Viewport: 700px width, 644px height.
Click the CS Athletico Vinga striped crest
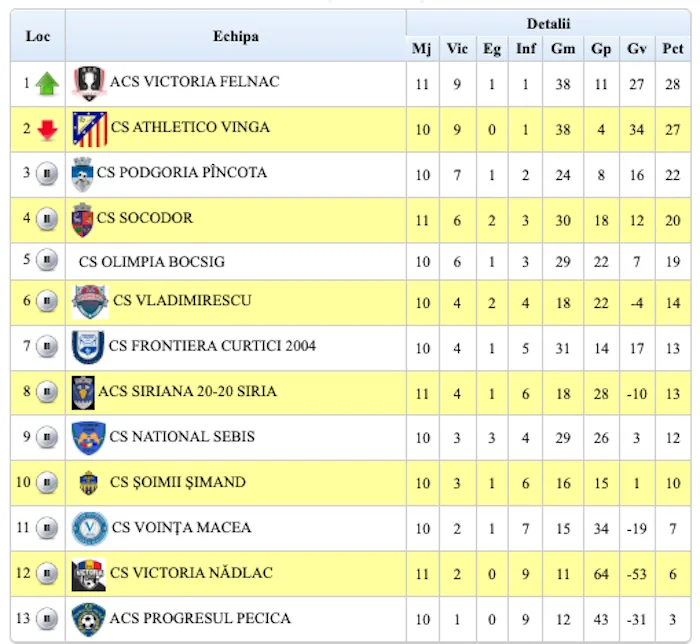[x=89, y=129]
